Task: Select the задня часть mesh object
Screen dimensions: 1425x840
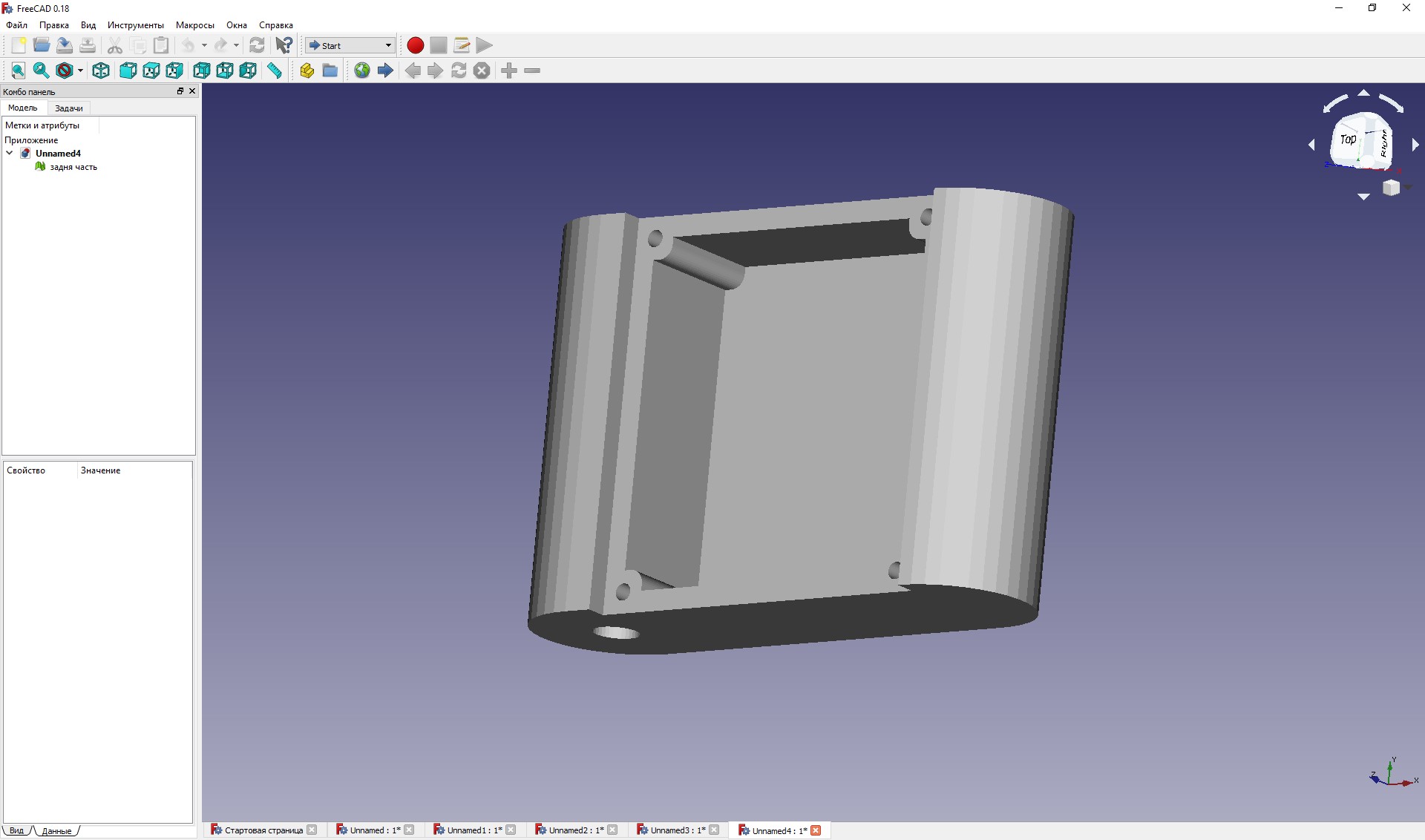Action: pyautogui.click(x=73, y=167)
